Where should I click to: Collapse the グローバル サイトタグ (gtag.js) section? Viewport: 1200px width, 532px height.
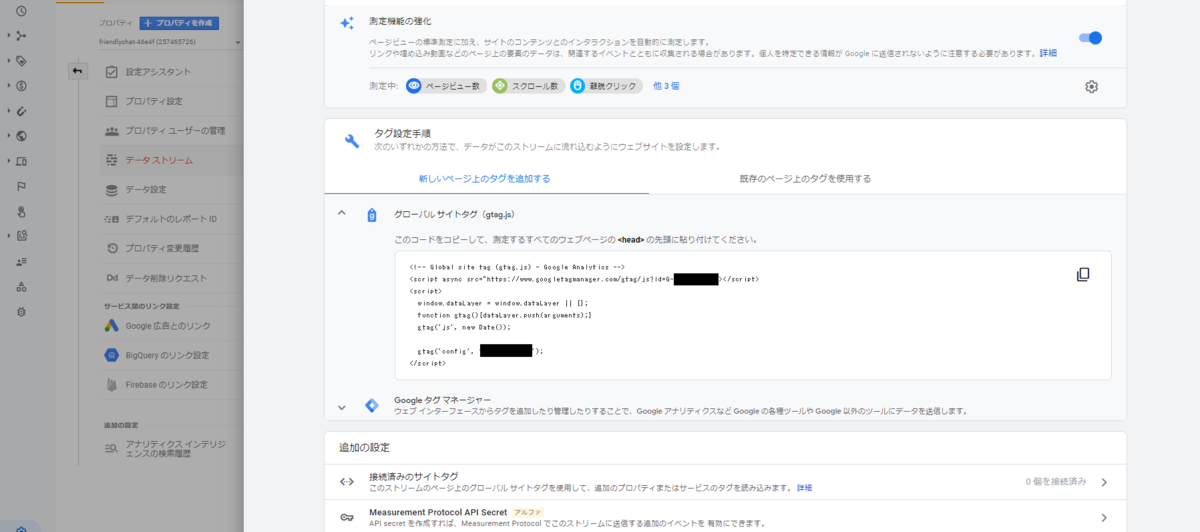click(341, 214)
